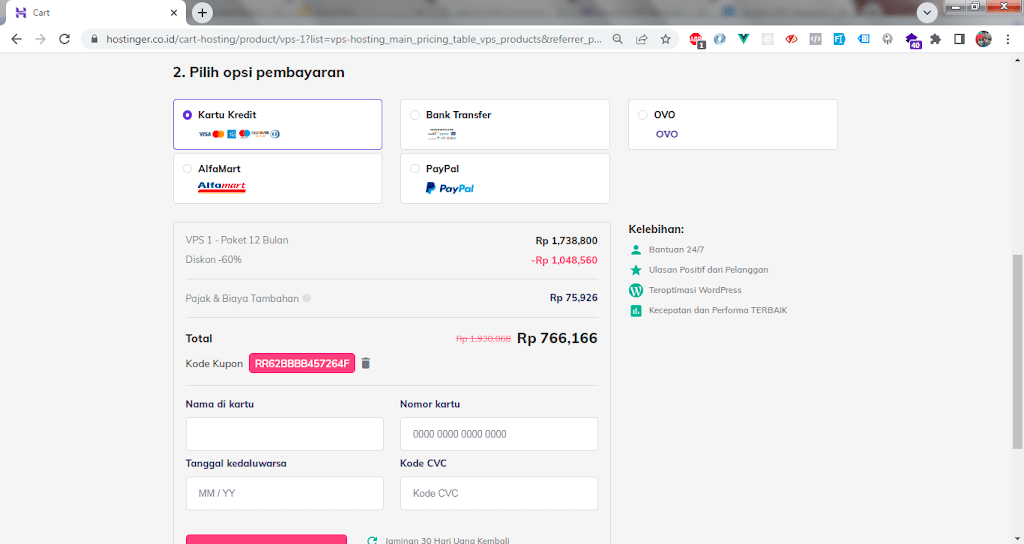Remove coupon with the trash icon
Viewport: 1024px width, 544px height.
pos(366,363)
